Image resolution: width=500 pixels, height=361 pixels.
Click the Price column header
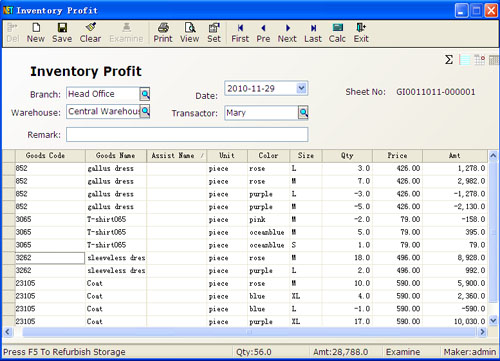click(397, 156)
